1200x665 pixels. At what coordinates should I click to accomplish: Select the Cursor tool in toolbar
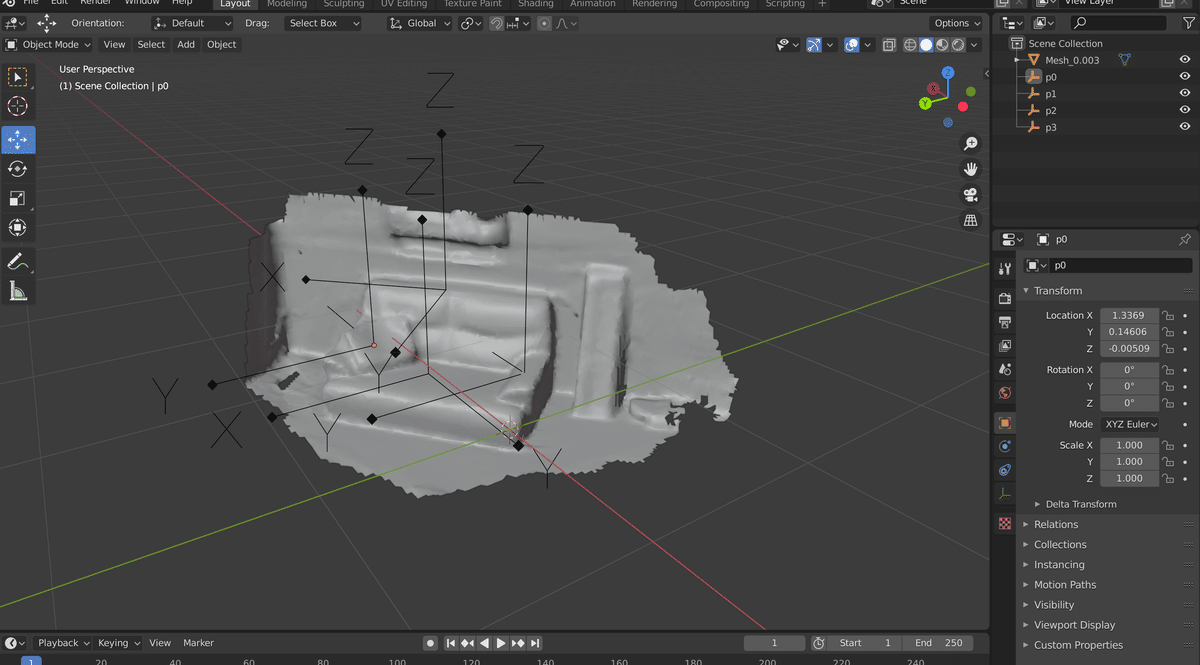(x=18, y=106)
